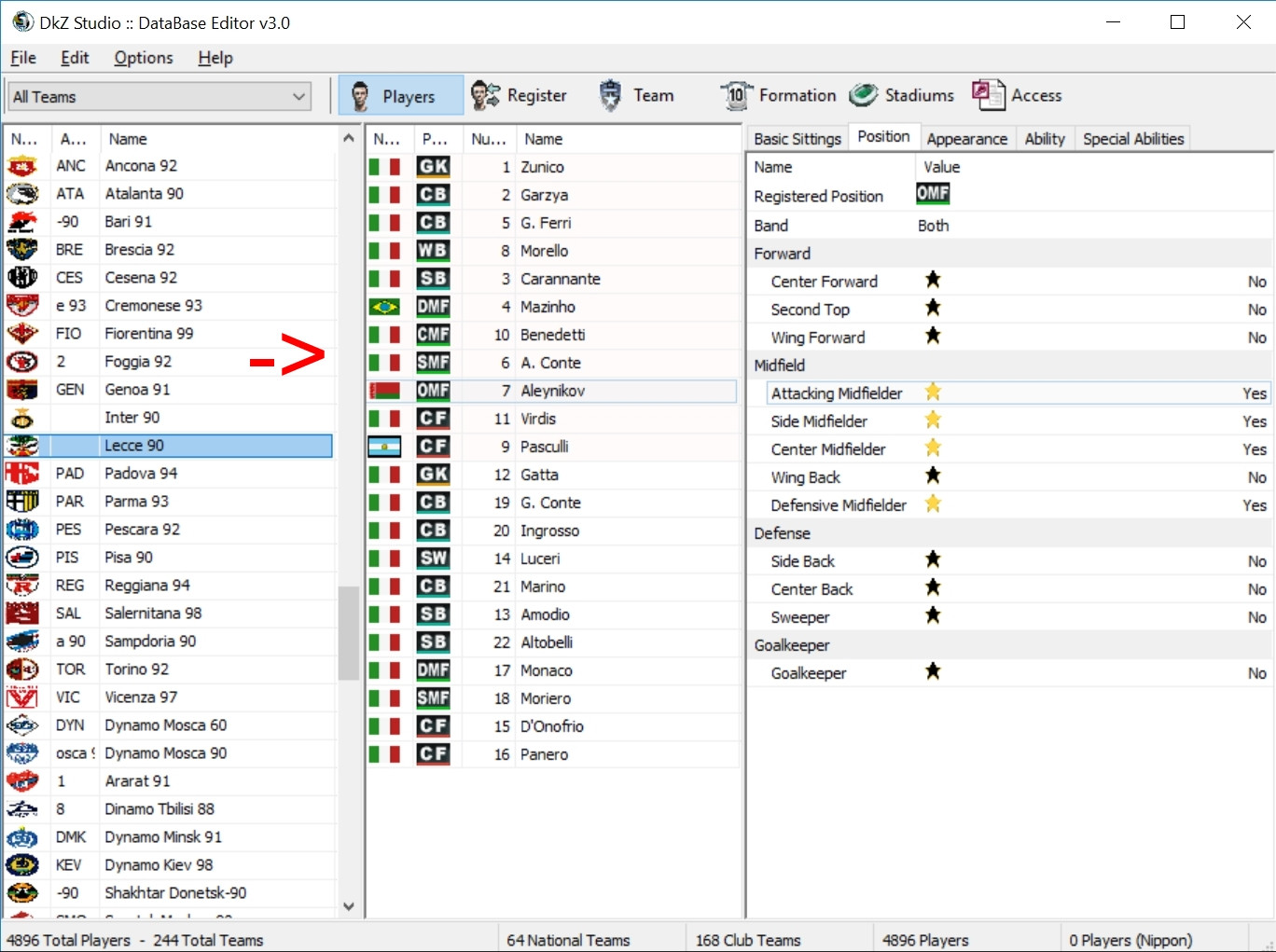The height and width of the screenshot is (952, 1276).
Task: Switch to the Ability tab
Action: click(1045, 139)
